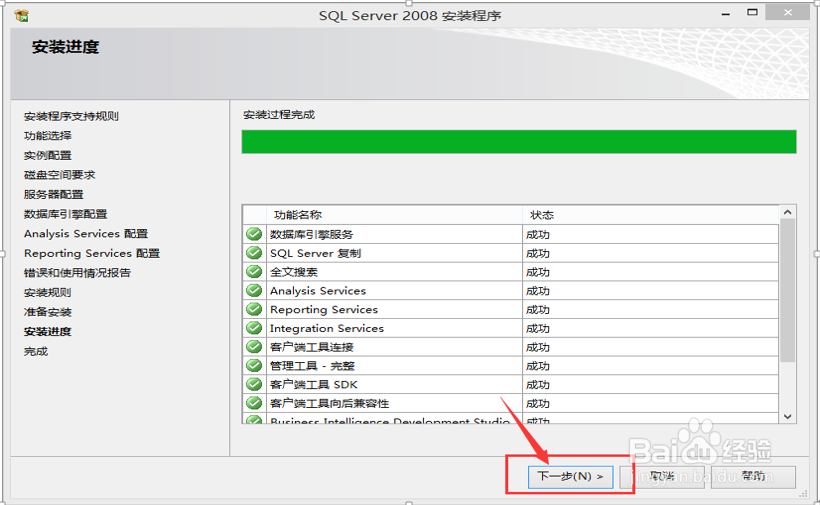This screenshot has width=820, height=505.
Task: Click the 全文搜索 feature name
Action: coord(294,272)
